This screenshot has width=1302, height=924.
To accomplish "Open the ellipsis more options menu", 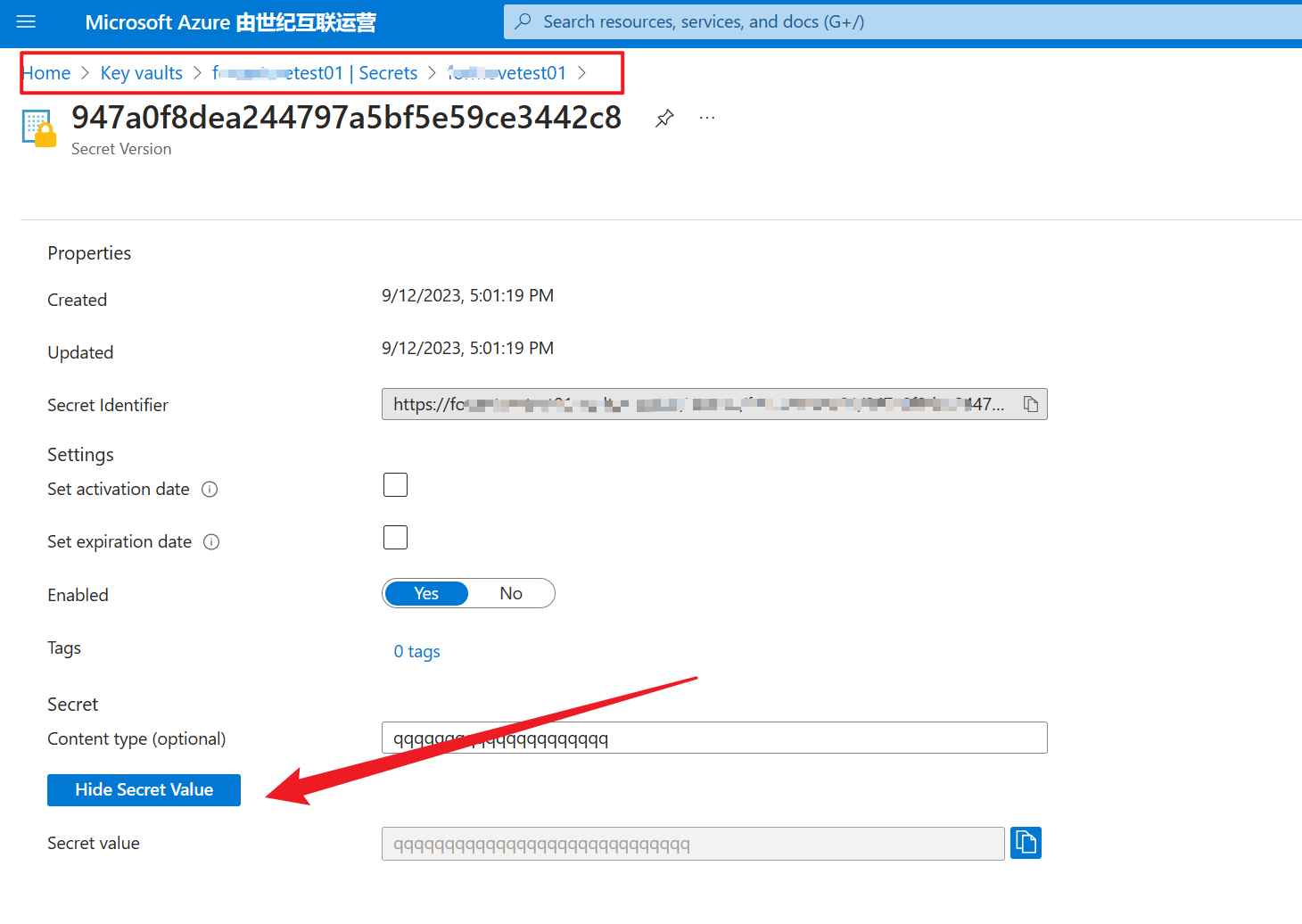I will (x=707, y=119).
